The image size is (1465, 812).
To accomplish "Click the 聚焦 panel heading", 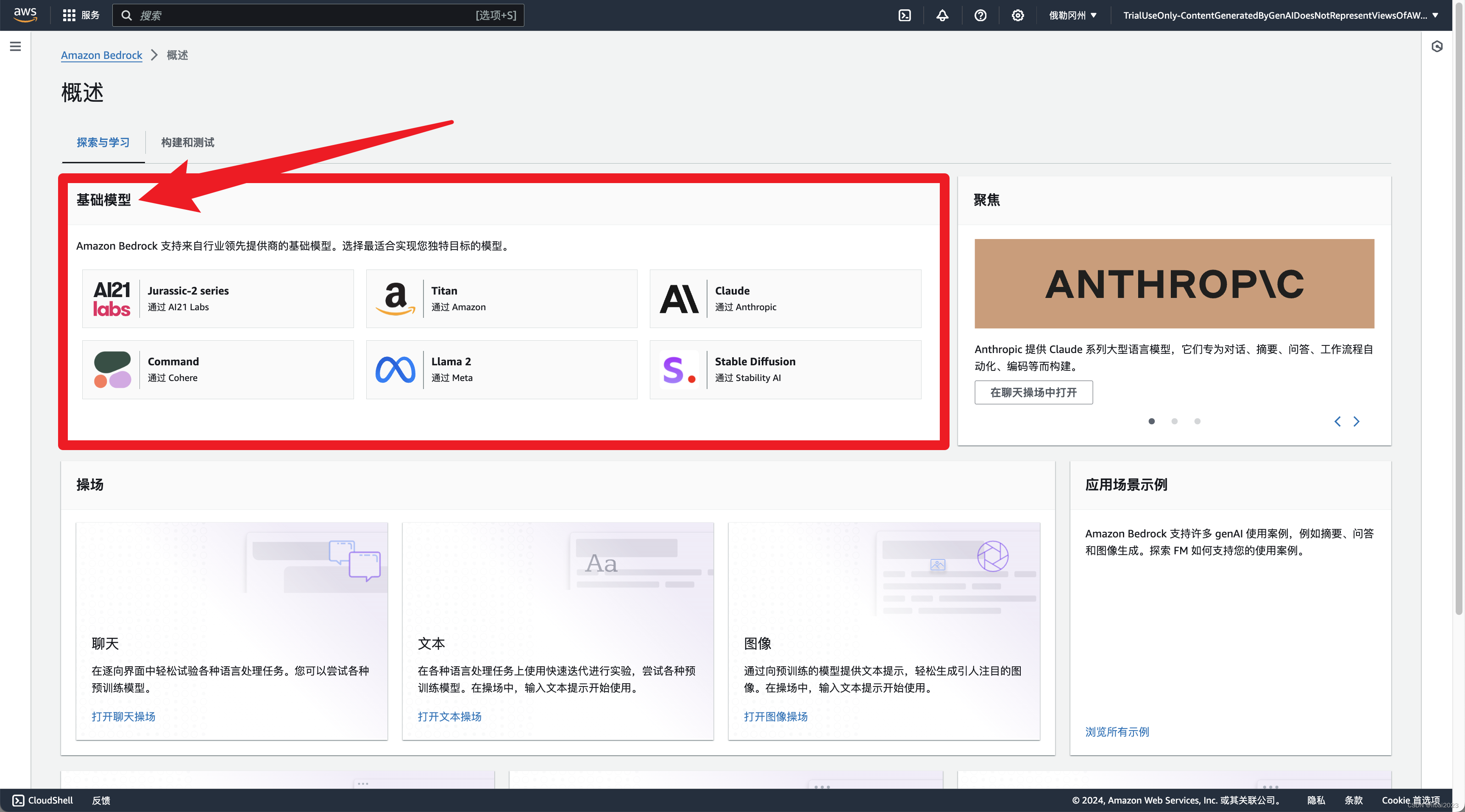I will 986,200.
